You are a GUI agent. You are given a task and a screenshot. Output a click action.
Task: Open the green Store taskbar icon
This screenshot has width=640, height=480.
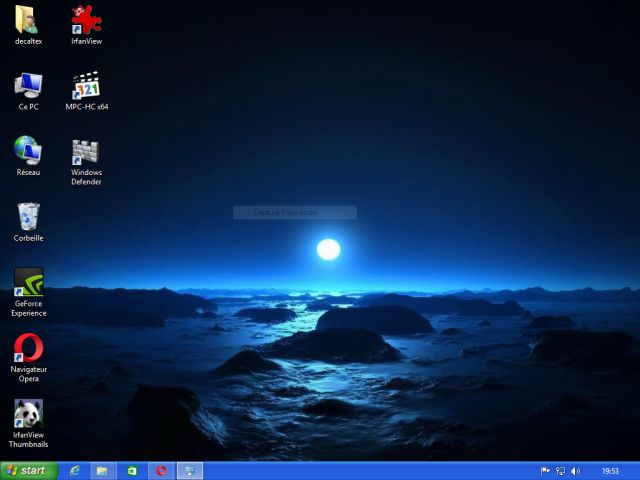(132, 471)
